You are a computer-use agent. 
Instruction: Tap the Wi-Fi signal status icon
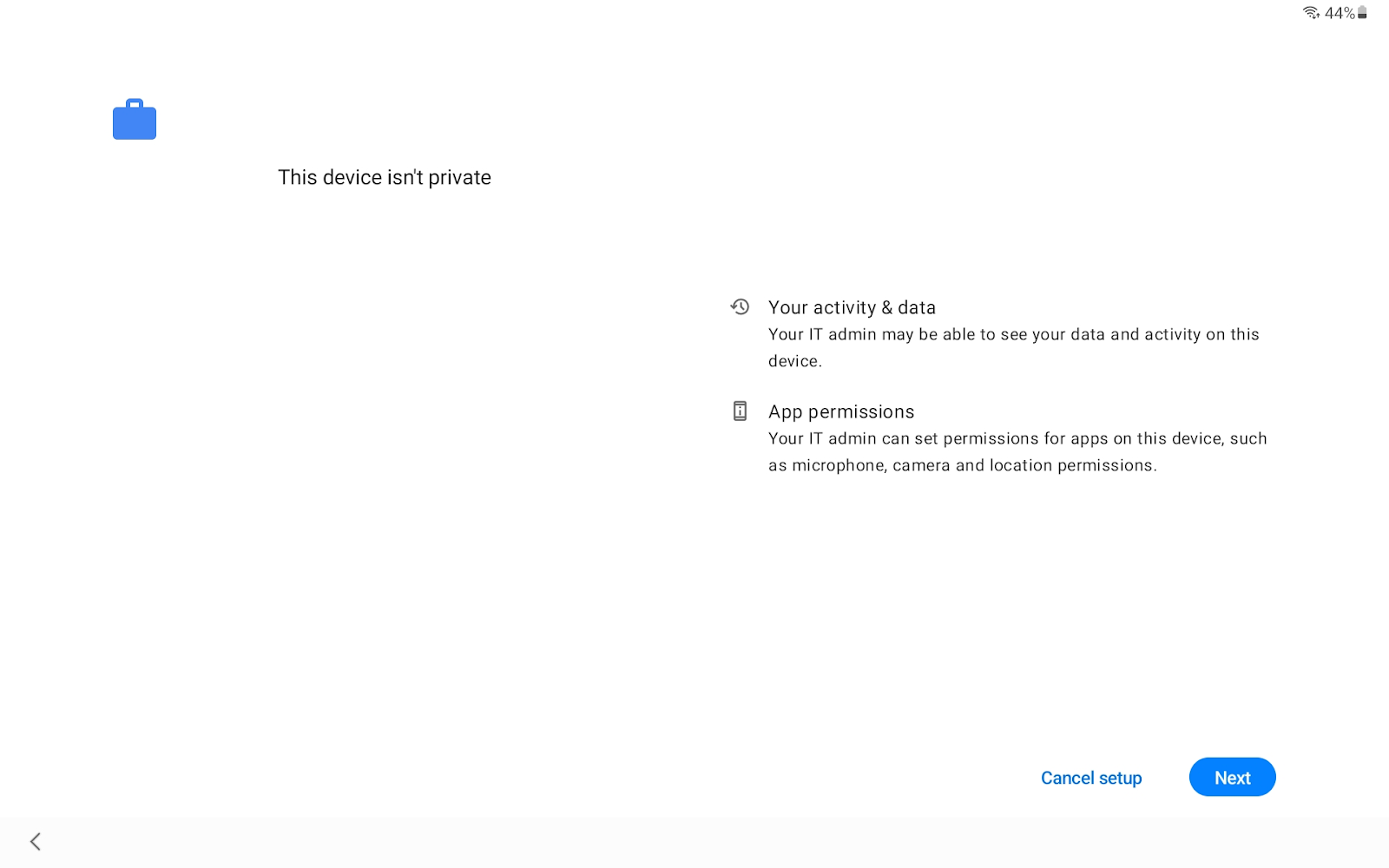click(1311, 12)
